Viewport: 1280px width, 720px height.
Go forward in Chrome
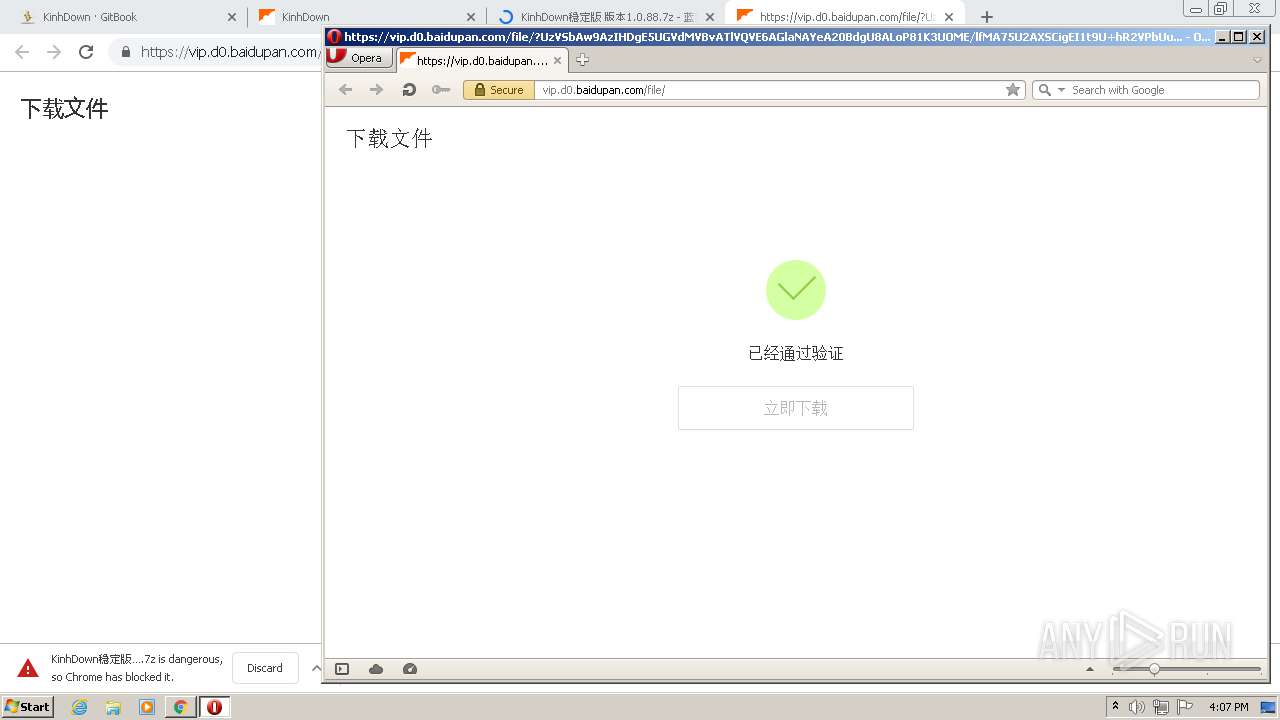click(54, 52)
